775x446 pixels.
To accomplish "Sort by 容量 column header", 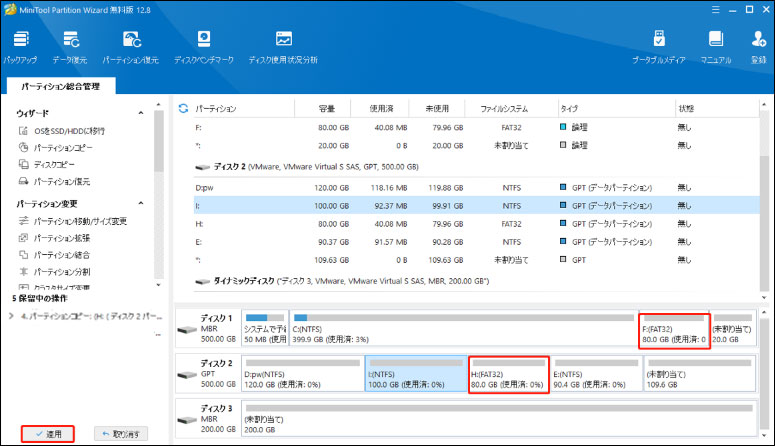I will coord(327,108).
